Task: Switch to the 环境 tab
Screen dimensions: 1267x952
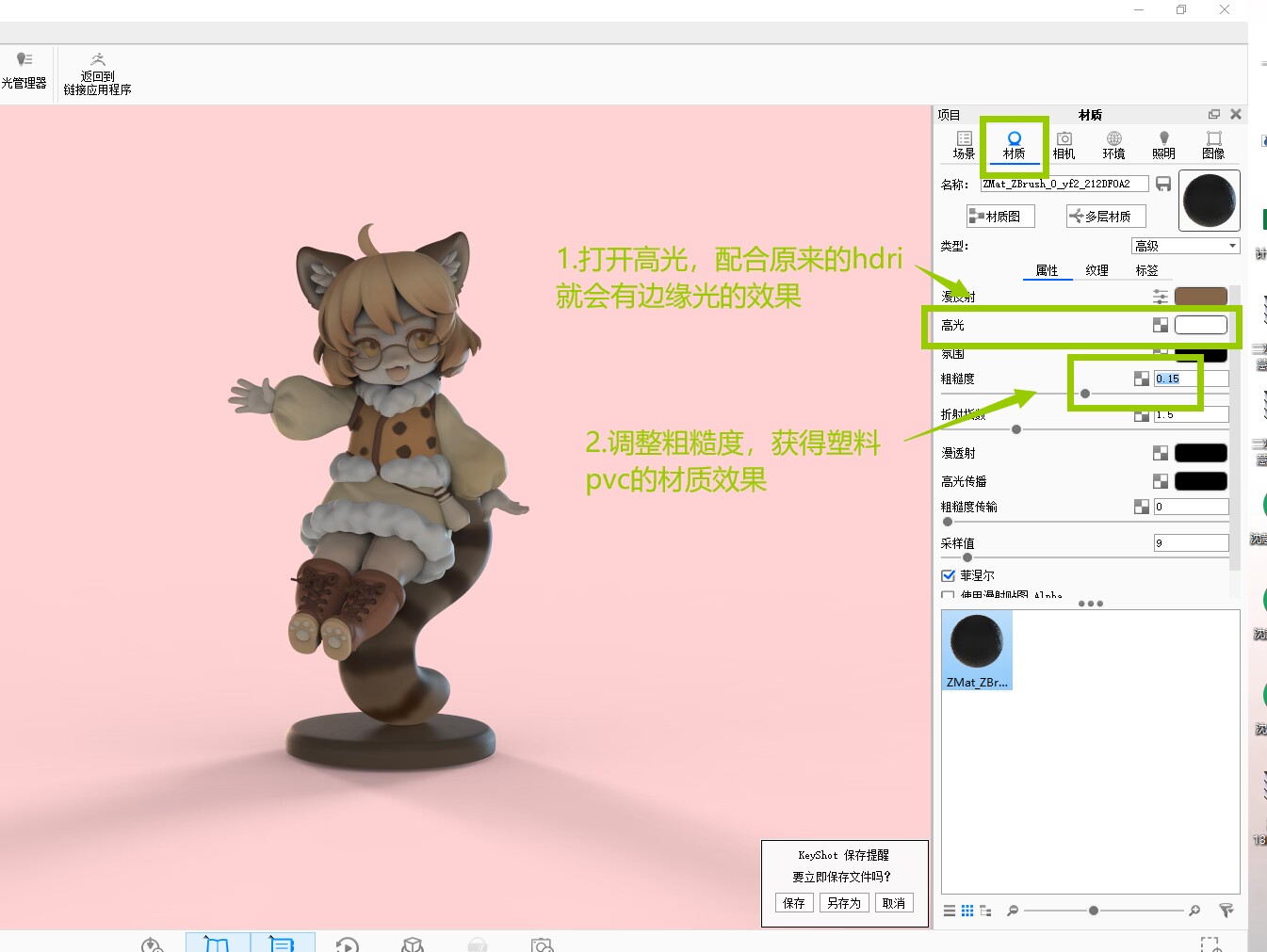Action: (x=1113, y=145)
